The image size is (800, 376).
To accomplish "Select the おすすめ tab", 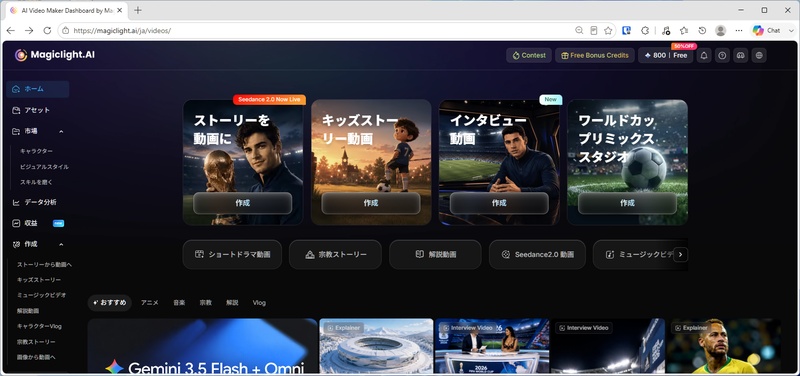I will click(109, 303).
